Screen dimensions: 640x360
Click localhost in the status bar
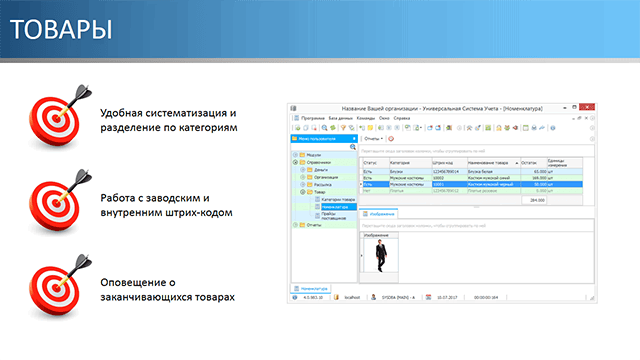point(352,298)
